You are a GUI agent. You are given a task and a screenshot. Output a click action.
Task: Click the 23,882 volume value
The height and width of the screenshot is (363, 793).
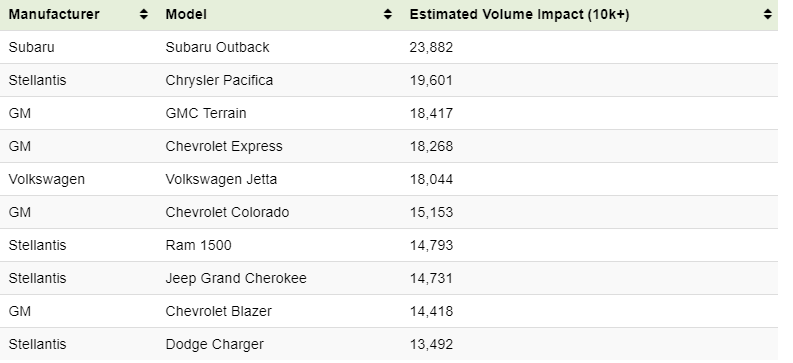click(431, 48)
